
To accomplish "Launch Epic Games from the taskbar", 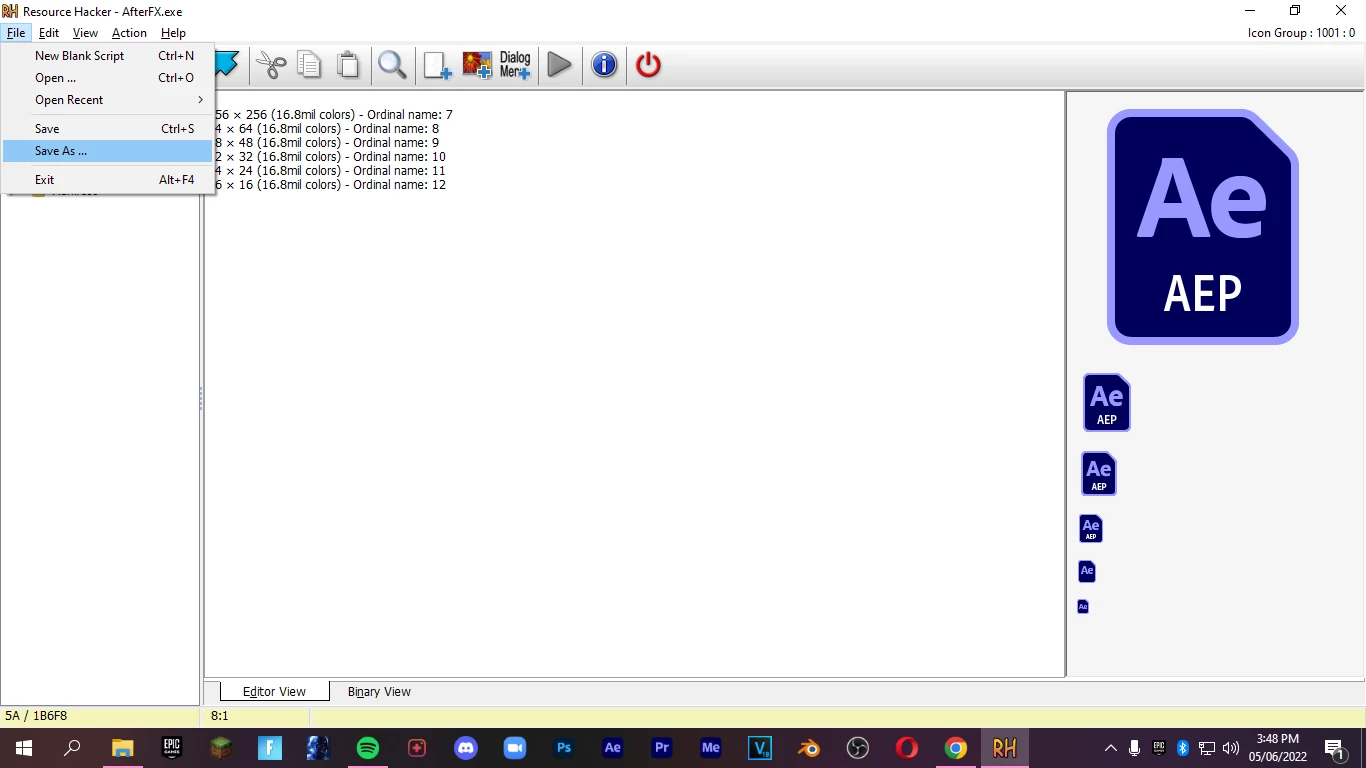I will pos(172,748).
